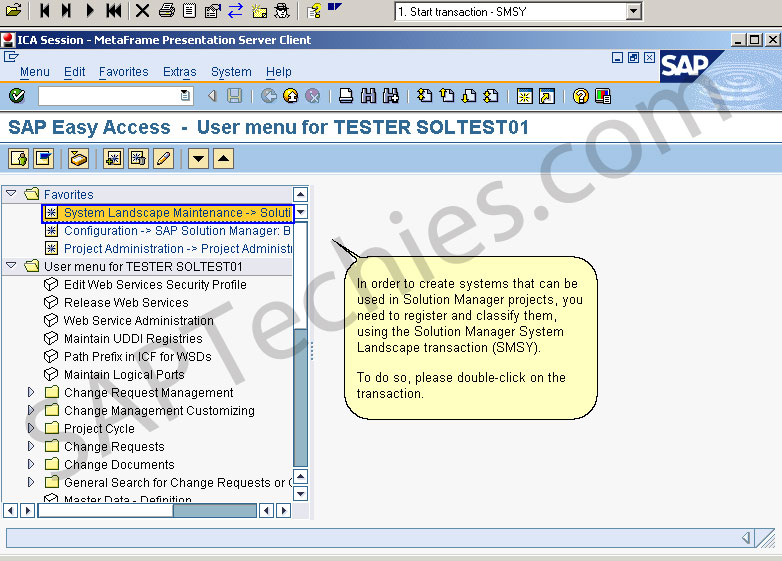The height and width of the screenshot is (561, 782).
Task: Select Maintain UDDI Registries transaction
Action: pos(123,339)
